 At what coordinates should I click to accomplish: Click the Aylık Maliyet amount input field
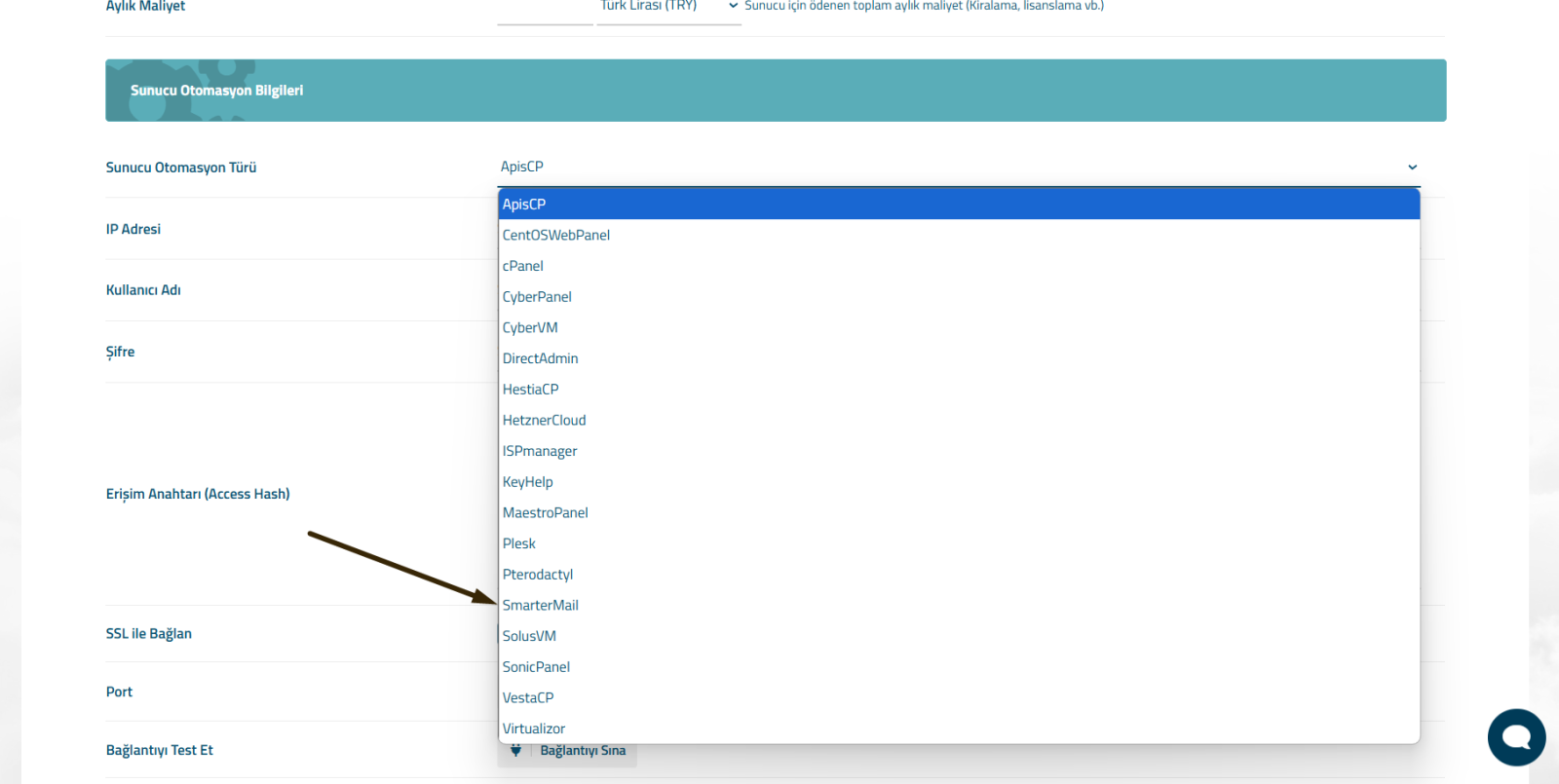pyautogui.click(x=545, y=10)
